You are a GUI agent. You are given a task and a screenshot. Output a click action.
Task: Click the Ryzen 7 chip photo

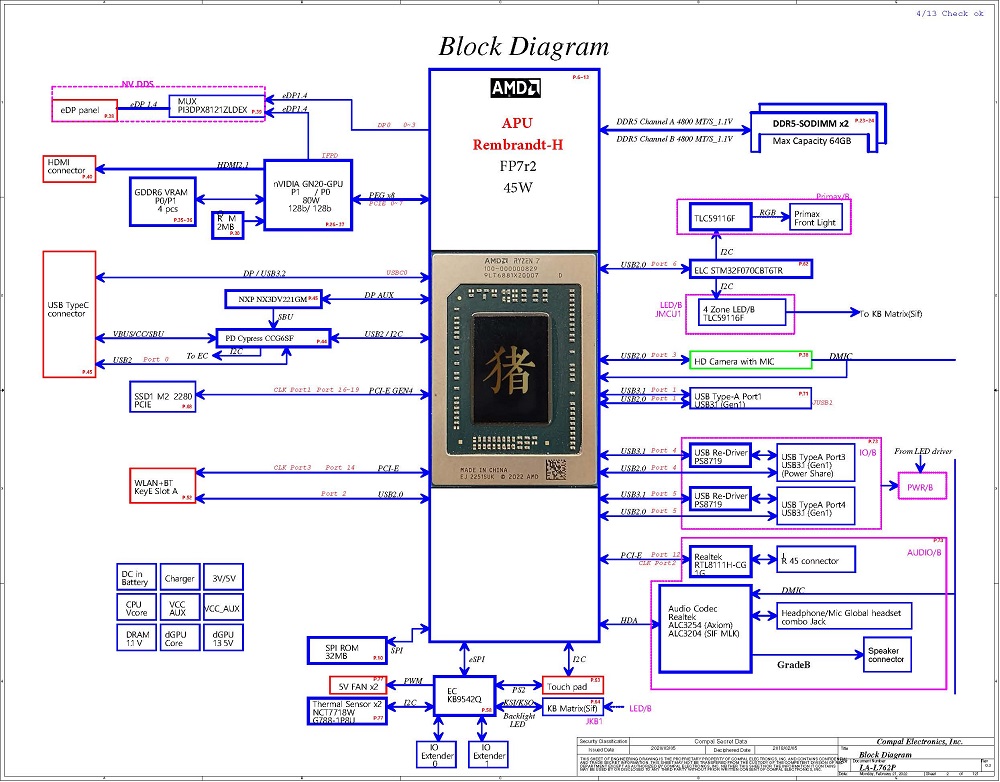pyautogui.click(x=515, y=369)
